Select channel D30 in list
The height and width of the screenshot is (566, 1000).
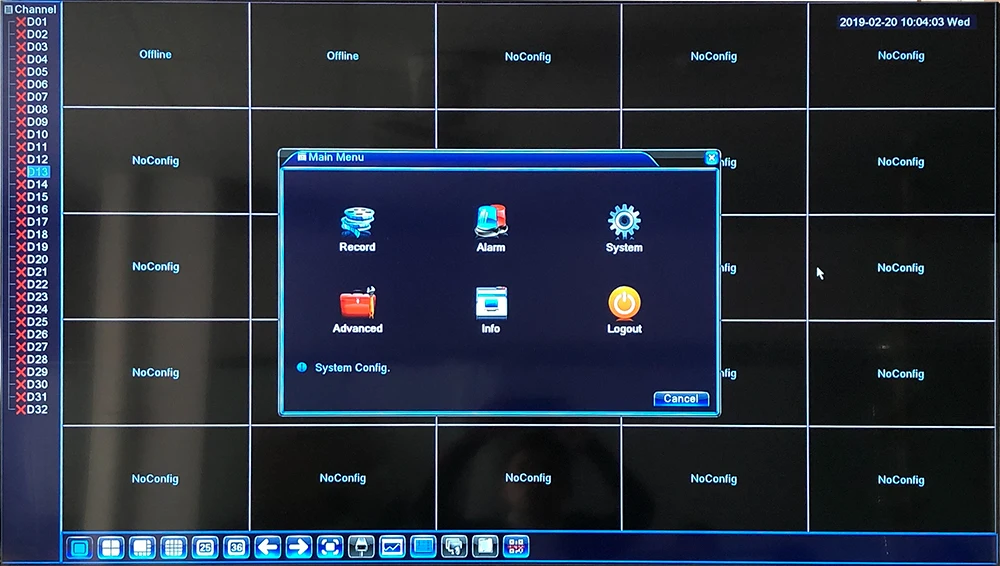click(37, 384)
